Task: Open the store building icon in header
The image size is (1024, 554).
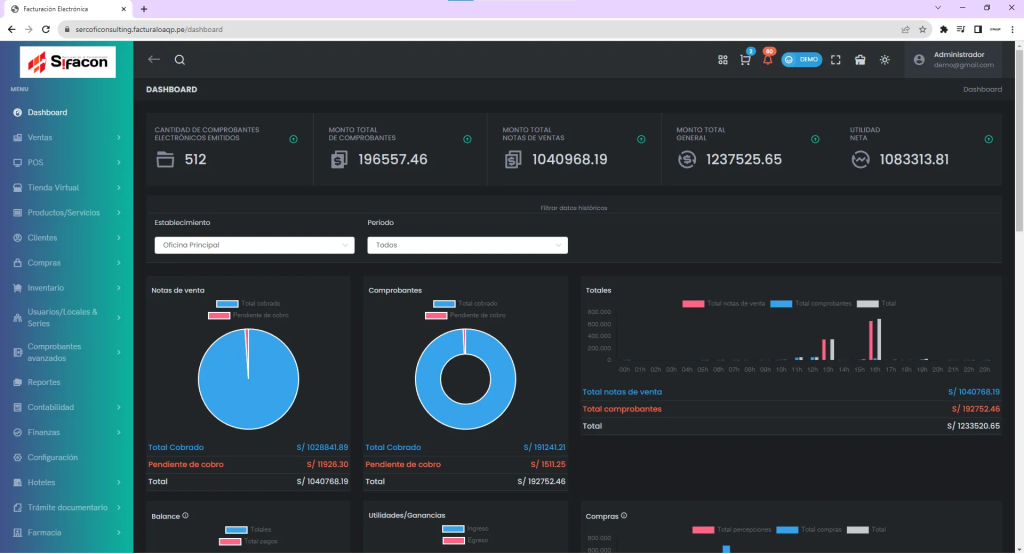Action: coord(860,60)
